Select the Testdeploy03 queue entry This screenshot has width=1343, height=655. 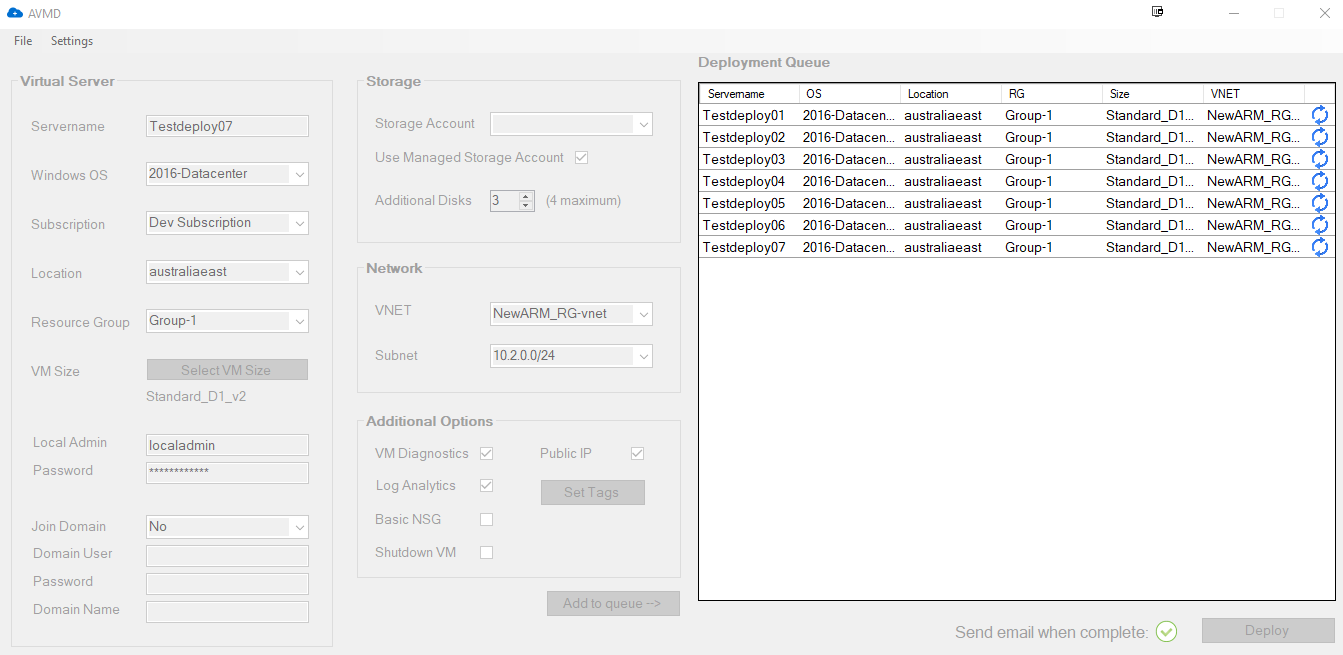point(1017,159)
